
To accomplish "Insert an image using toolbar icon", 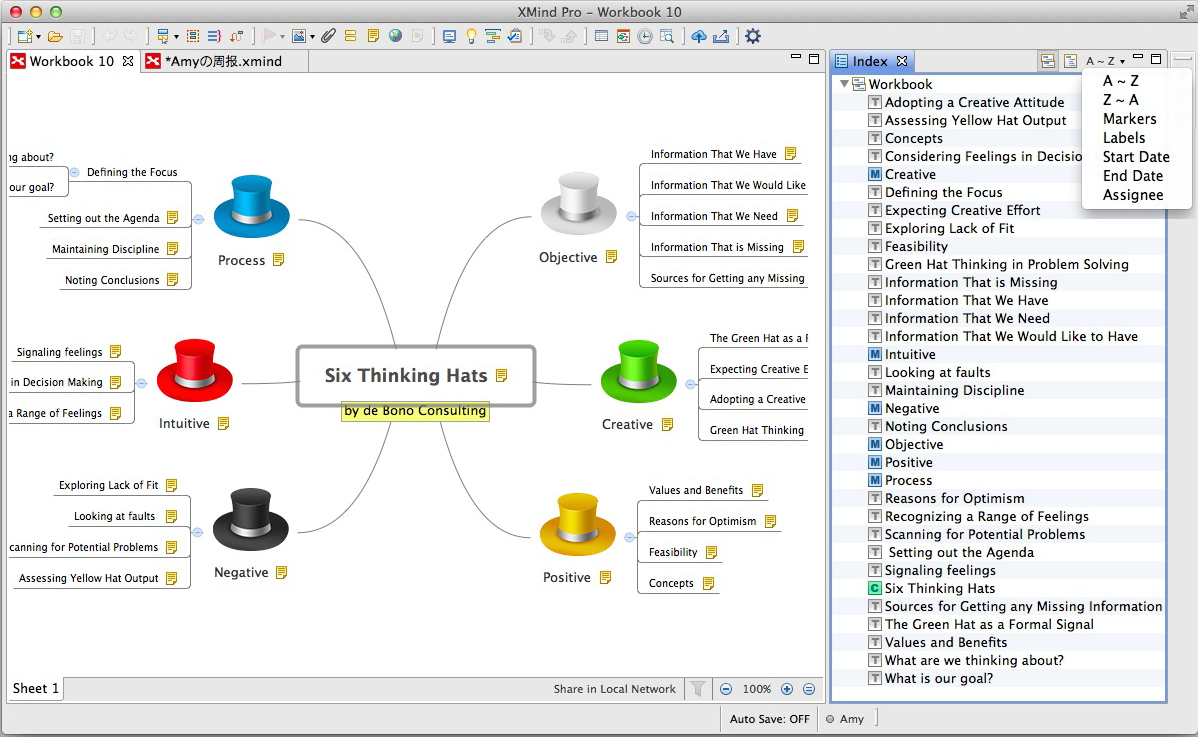I will (298, 36).
